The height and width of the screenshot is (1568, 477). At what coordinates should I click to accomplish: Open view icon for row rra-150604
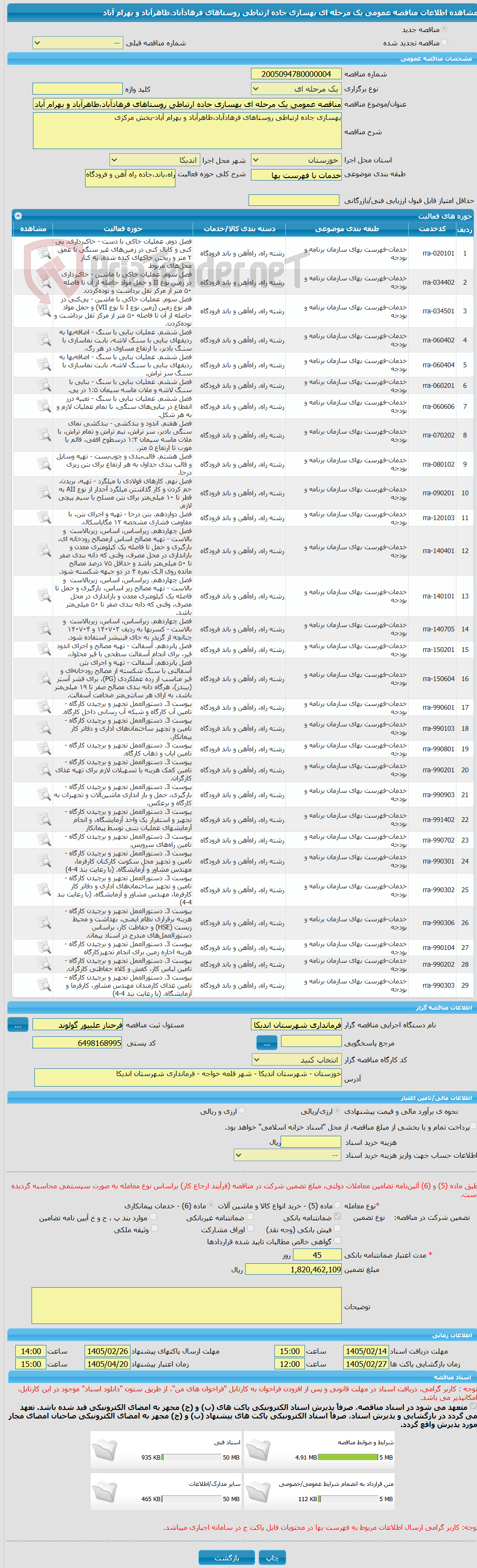coord(44,678)
